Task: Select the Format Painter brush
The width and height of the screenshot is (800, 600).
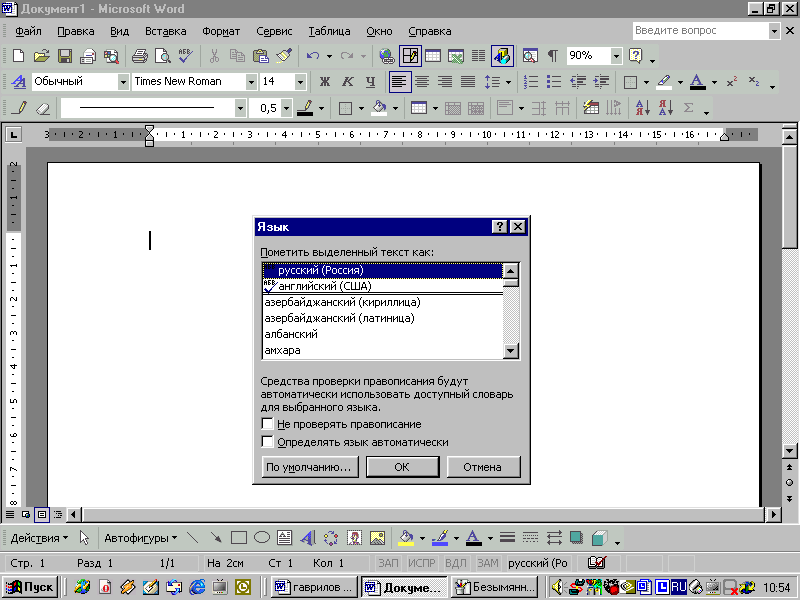Action: [x=284, y=56]
